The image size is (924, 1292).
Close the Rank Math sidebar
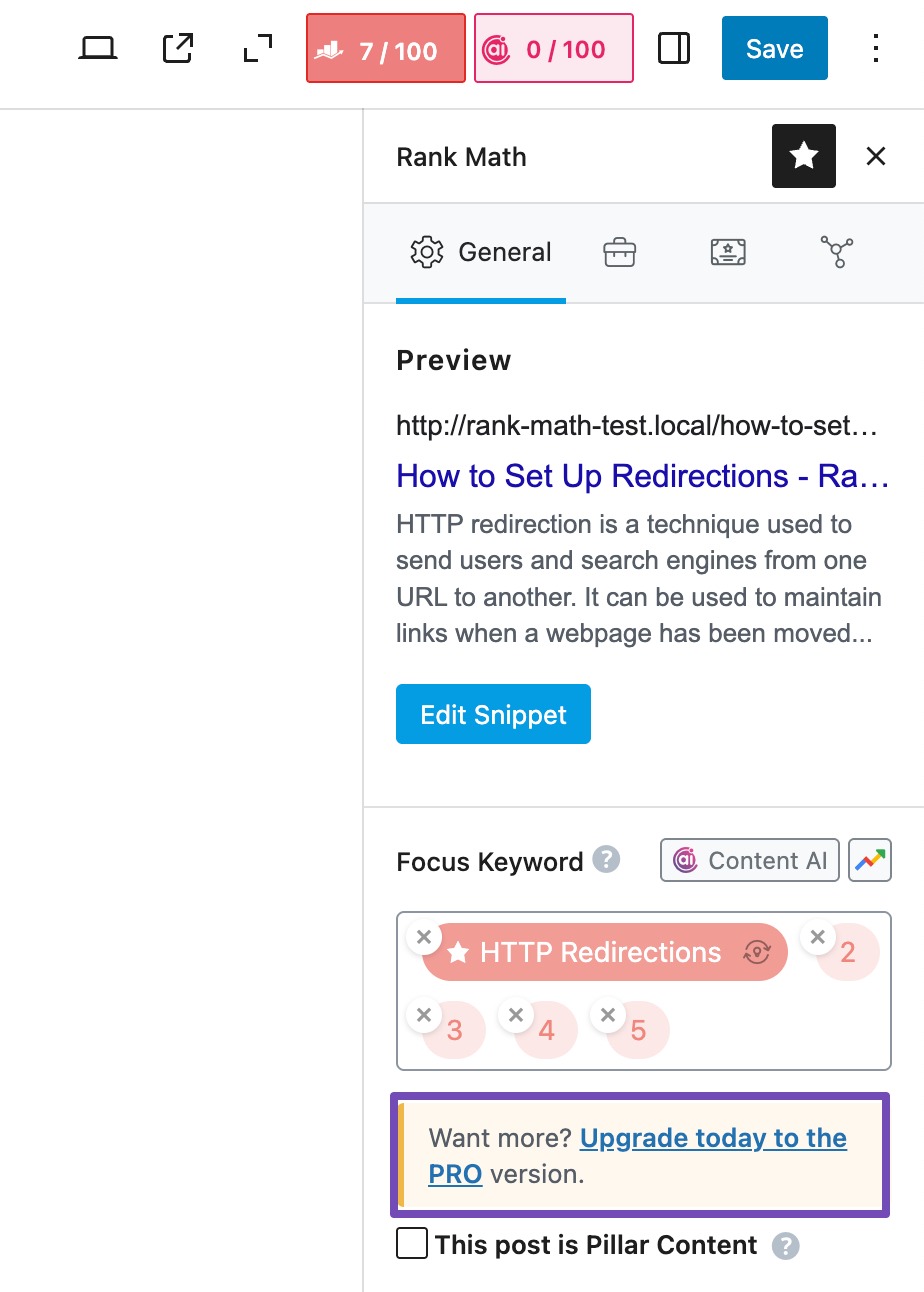coord(876,156)
